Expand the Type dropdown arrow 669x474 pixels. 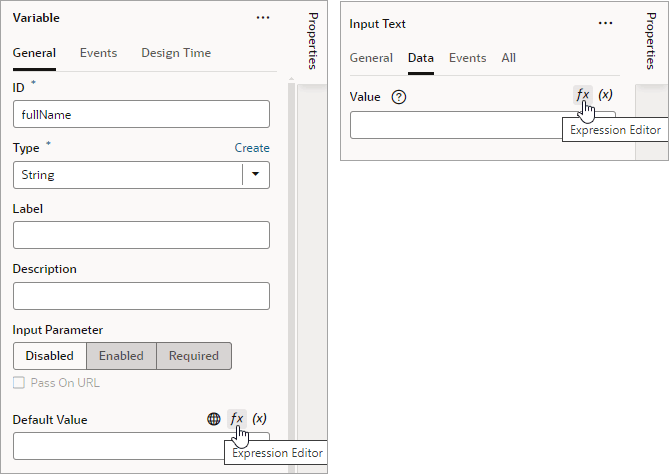(256, 174)
